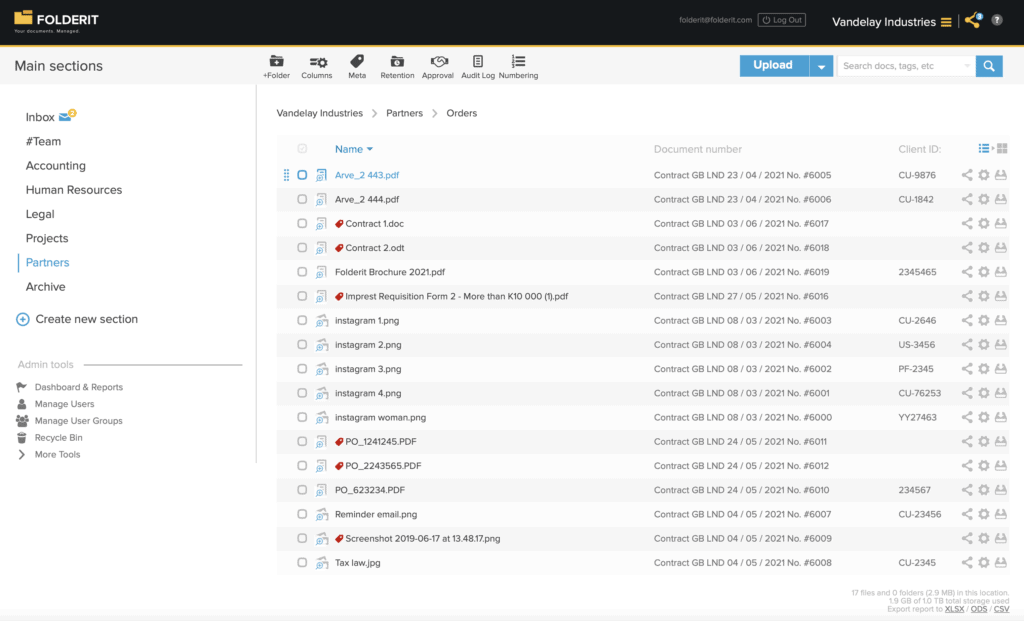Click the Upload button
1024x621 pixels.
[774, 65]
